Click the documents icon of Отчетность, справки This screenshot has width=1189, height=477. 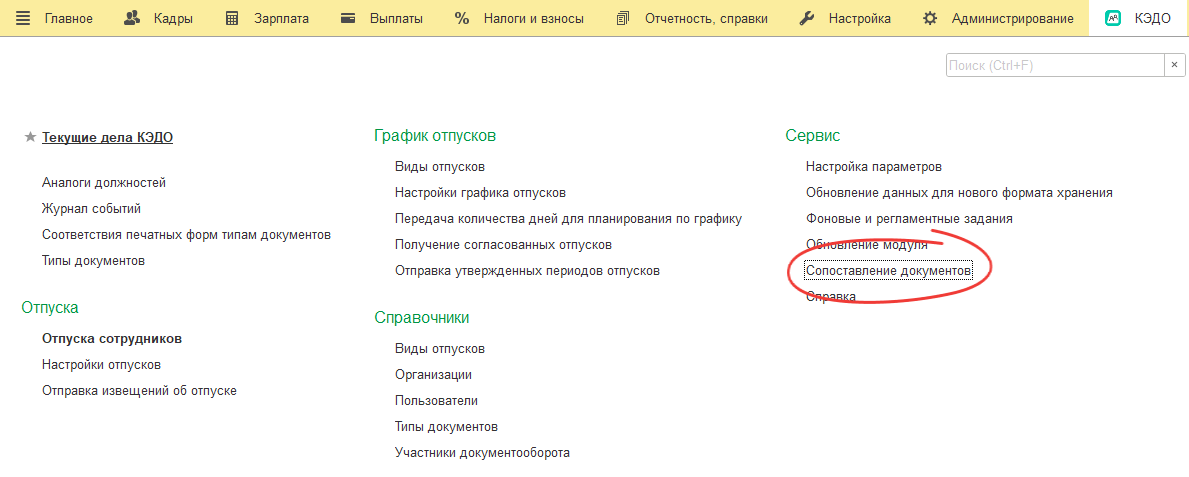coord(623,18)
